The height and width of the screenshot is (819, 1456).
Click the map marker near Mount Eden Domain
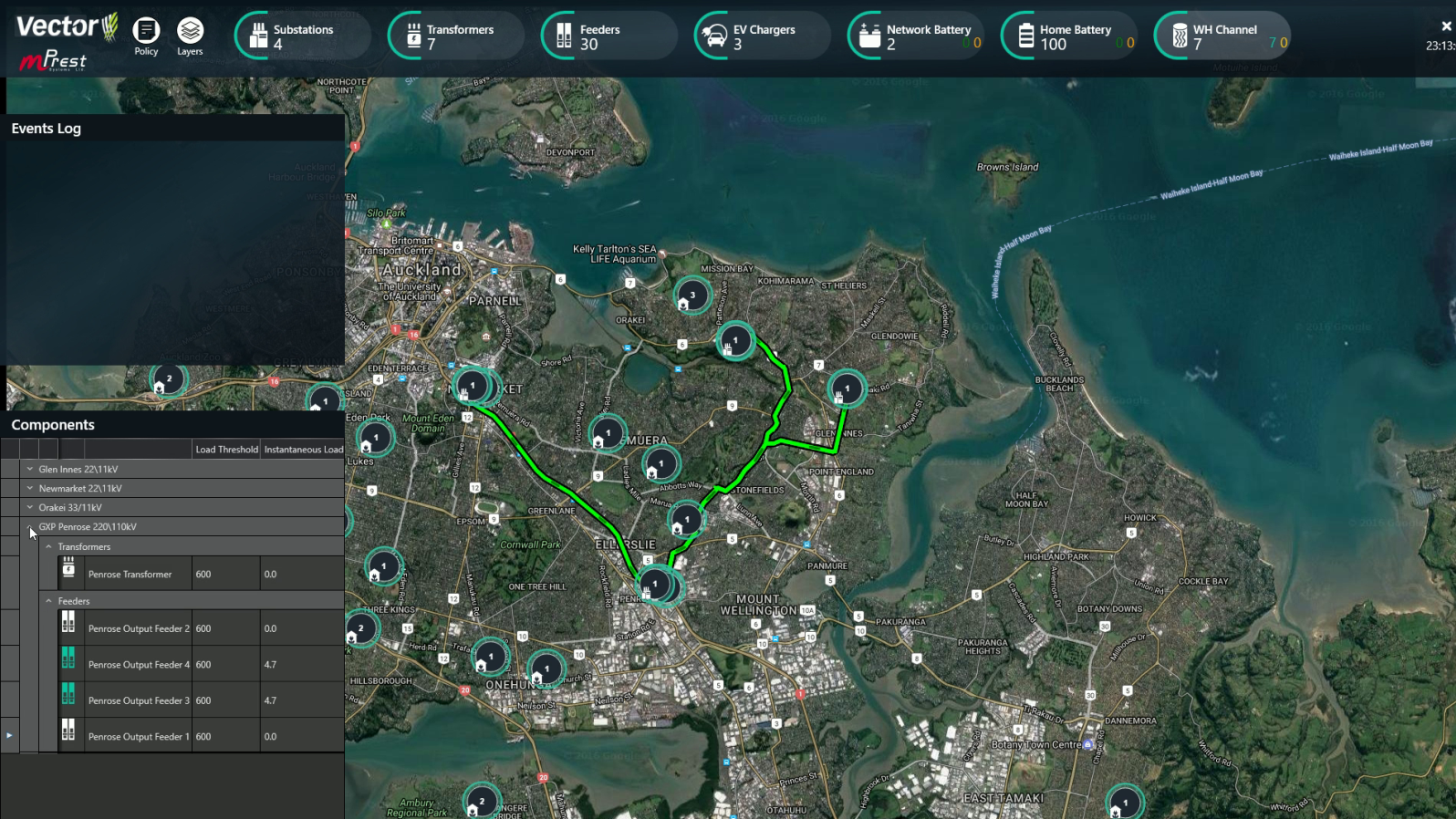click(375, 439)
